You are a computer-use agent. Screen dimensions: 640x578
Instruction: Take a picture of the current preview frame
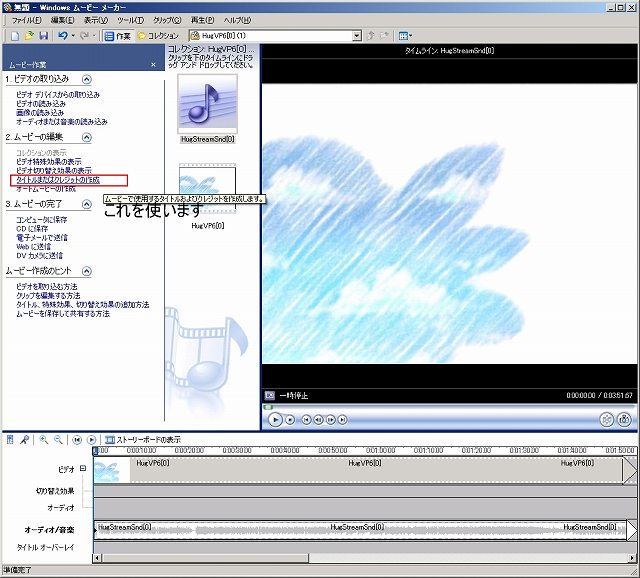point(624,420)
